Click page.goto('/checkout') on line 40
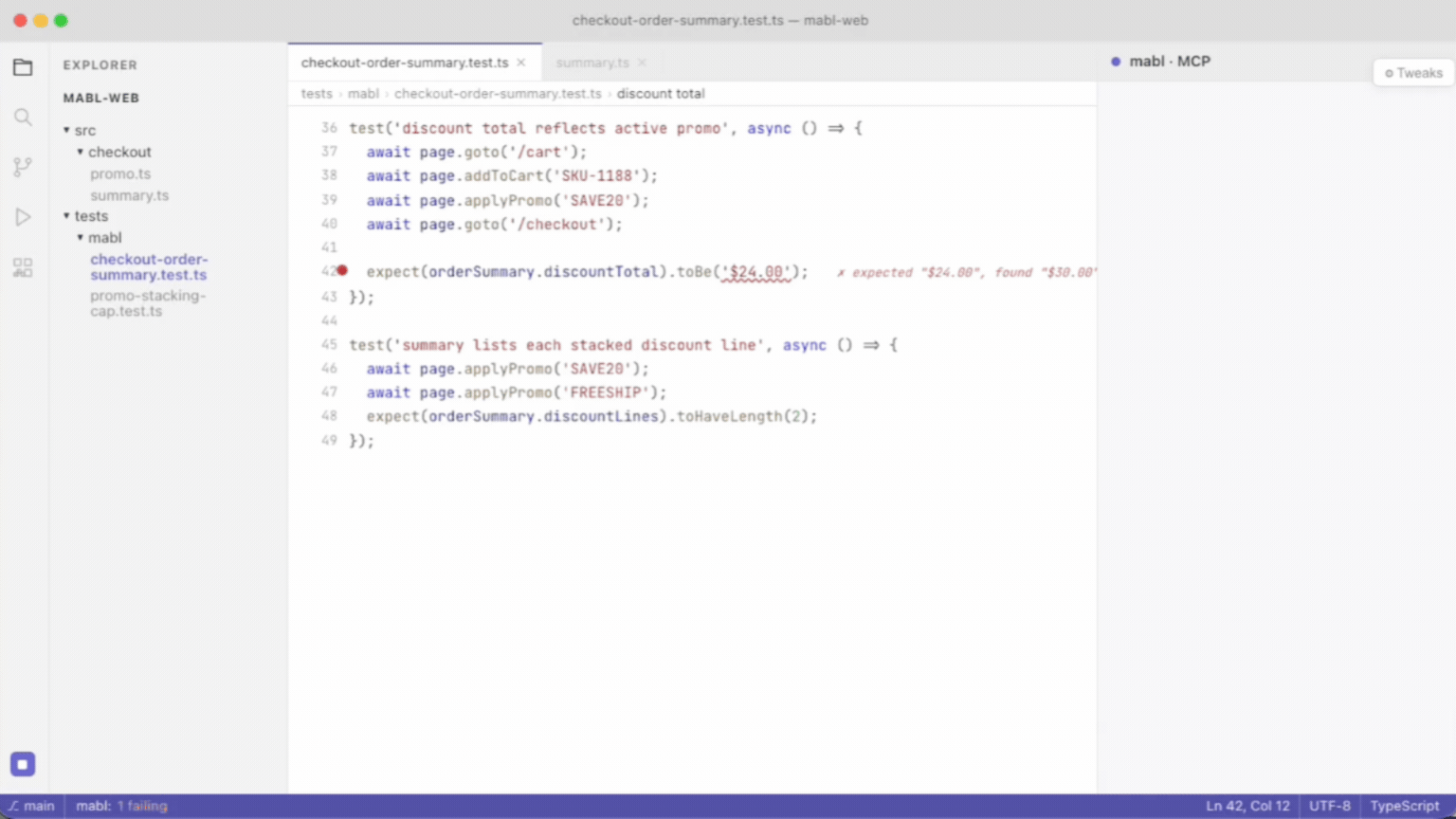Image resolution: width=1456 pixels, height=819 pixels. (517, 225)
